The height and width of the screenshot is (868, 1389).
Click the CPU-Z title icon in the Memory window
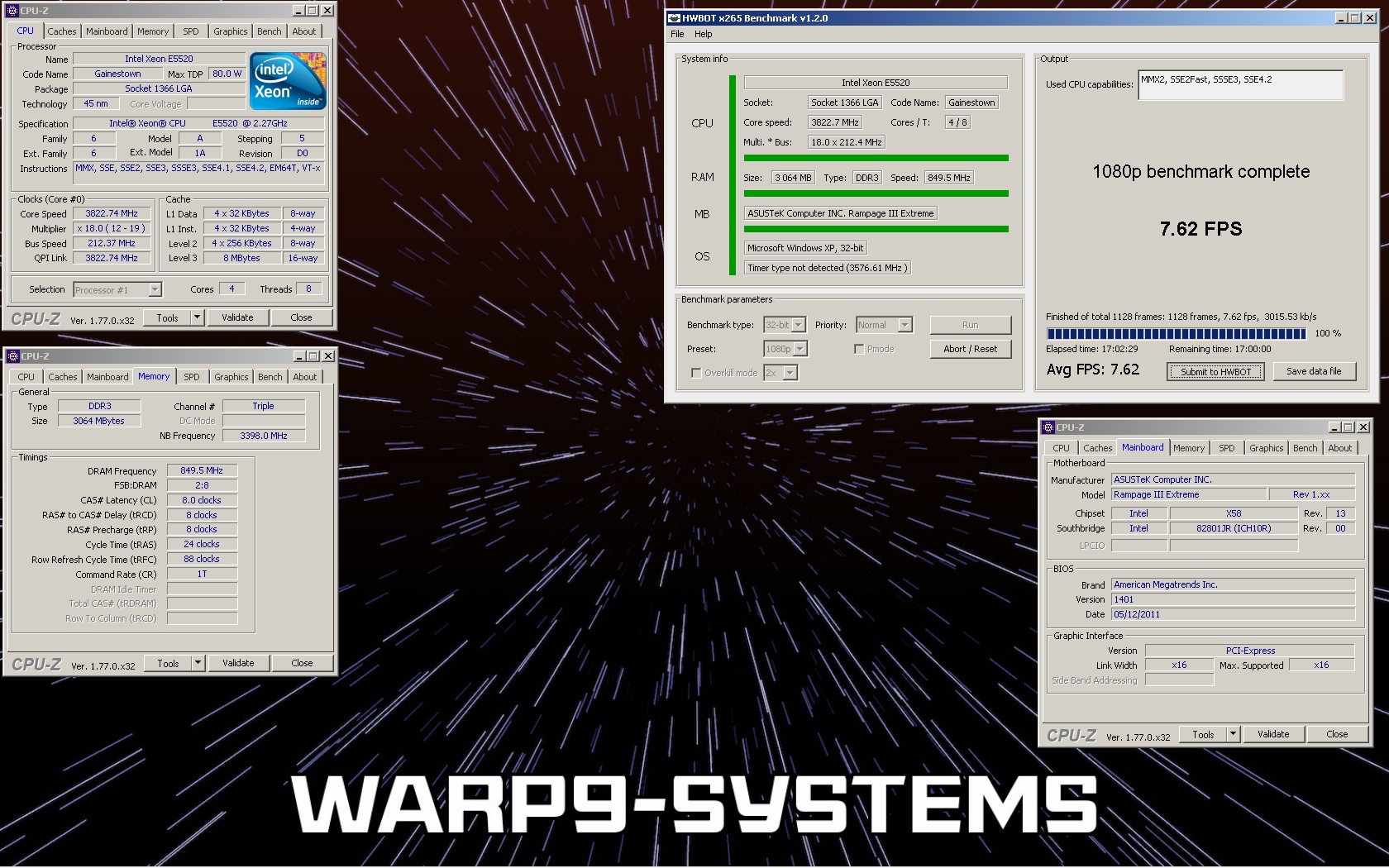coord(13,356)
